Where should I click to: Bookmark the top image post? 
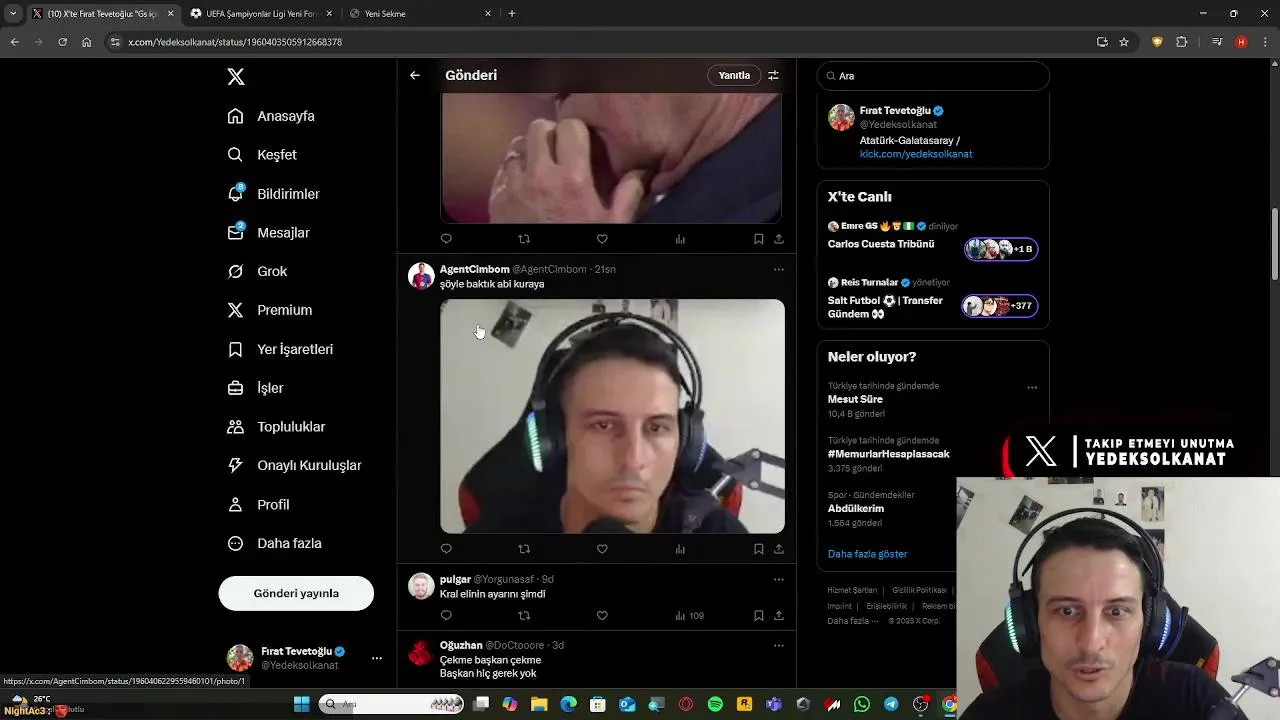point(759,239)
